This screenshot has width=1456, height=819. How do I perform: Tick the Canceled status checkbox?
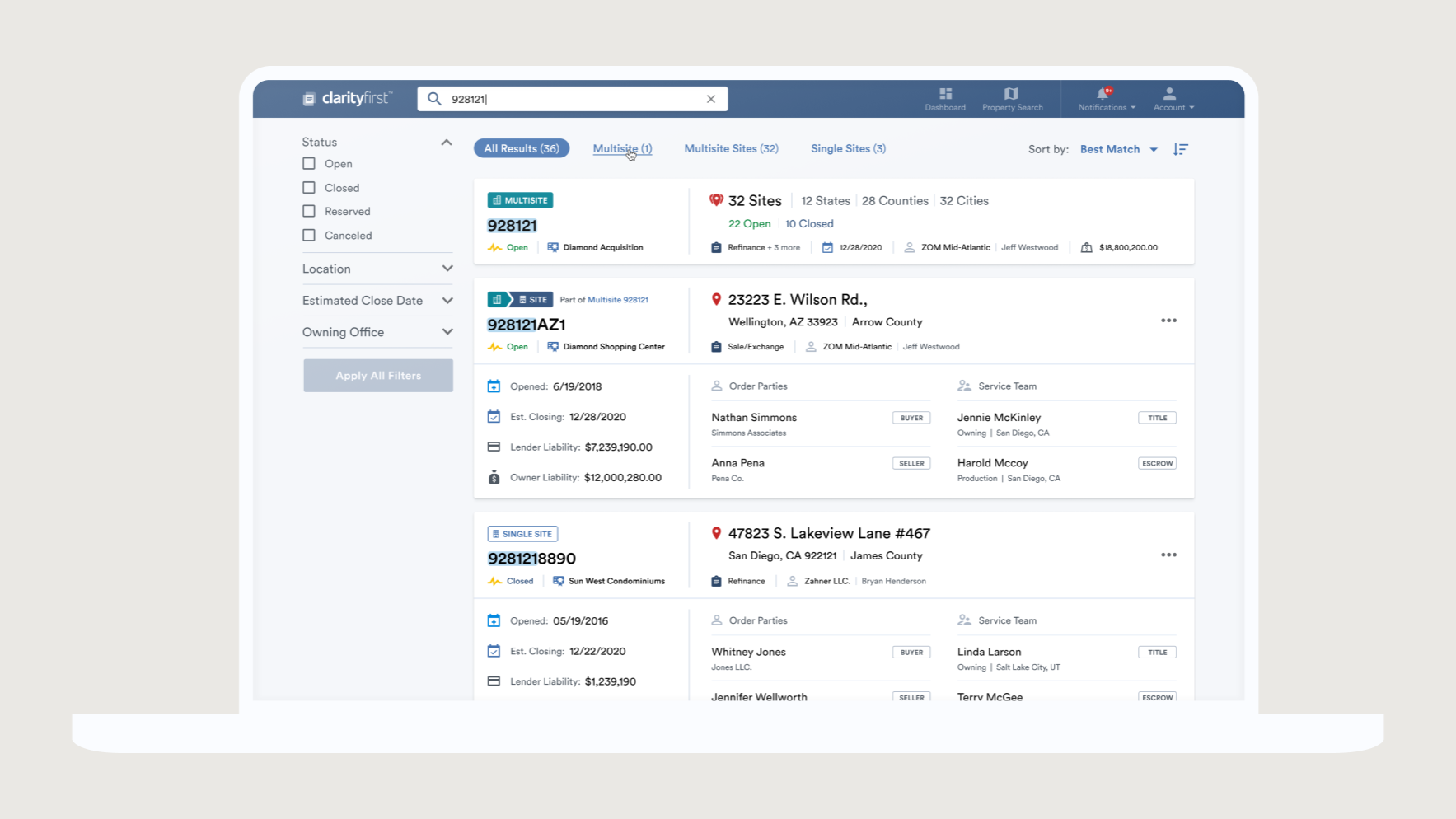[x=309, y=236]
